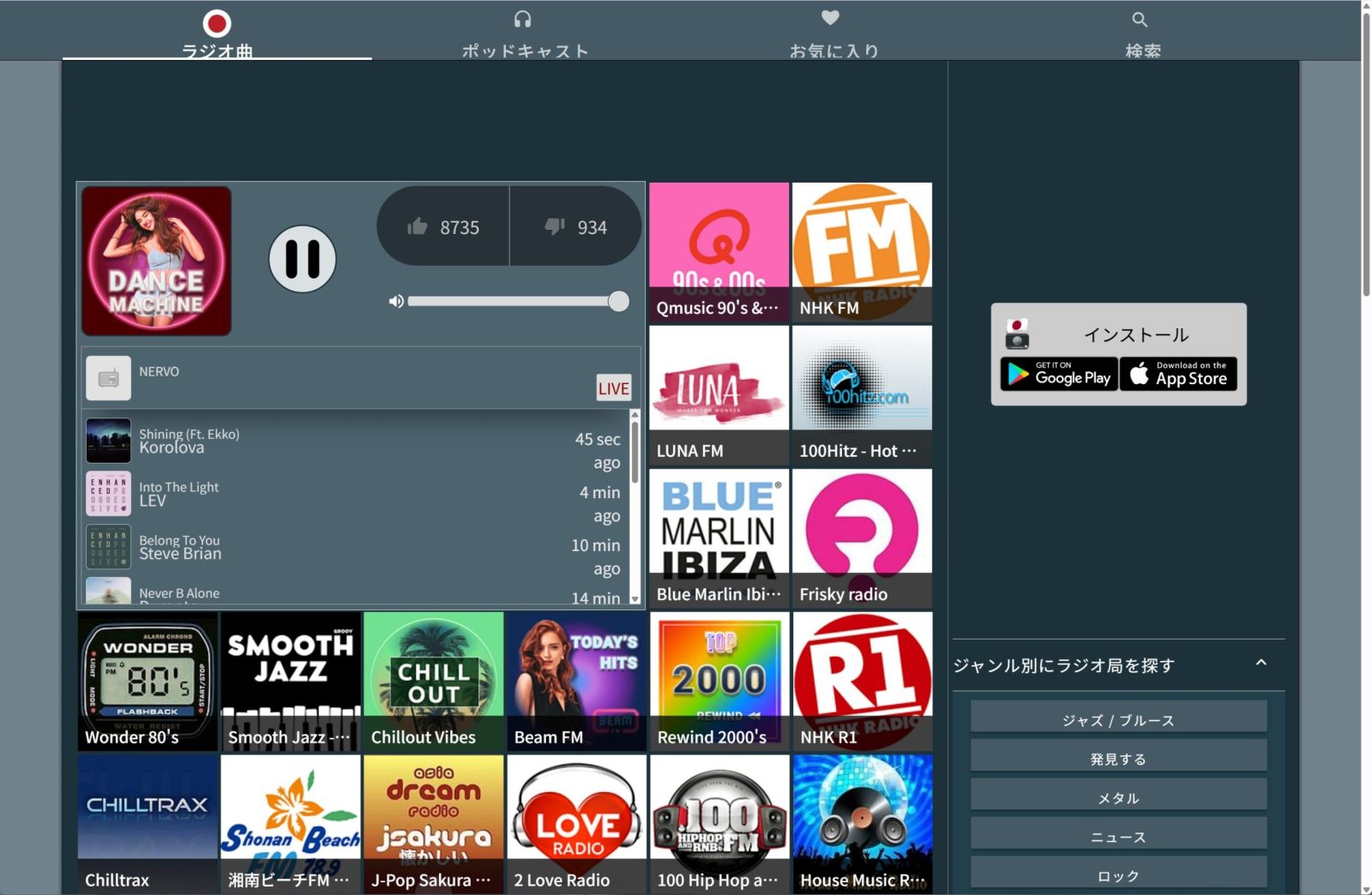Adjust the volume slider handle
The height and width of the screenshot is (895, 1372).
click(618, 302)
